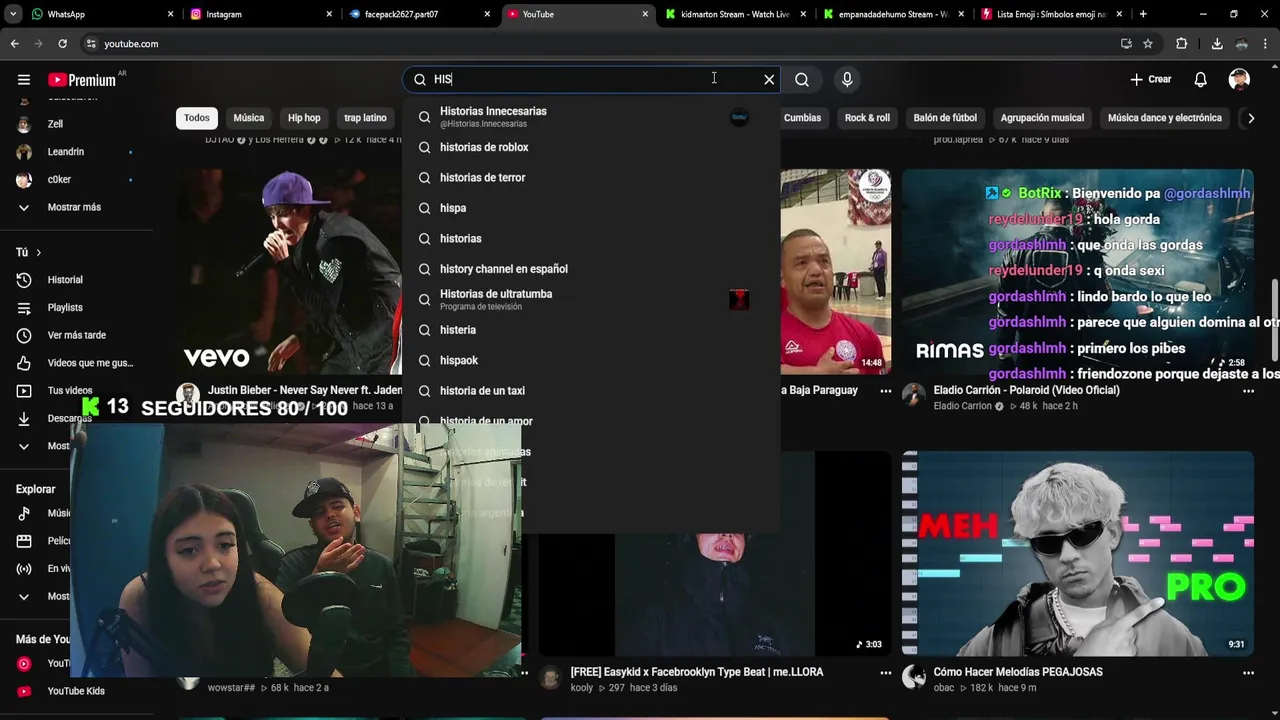
Task: Start voice search with microphone icon
Action: [x=847, y=79]
